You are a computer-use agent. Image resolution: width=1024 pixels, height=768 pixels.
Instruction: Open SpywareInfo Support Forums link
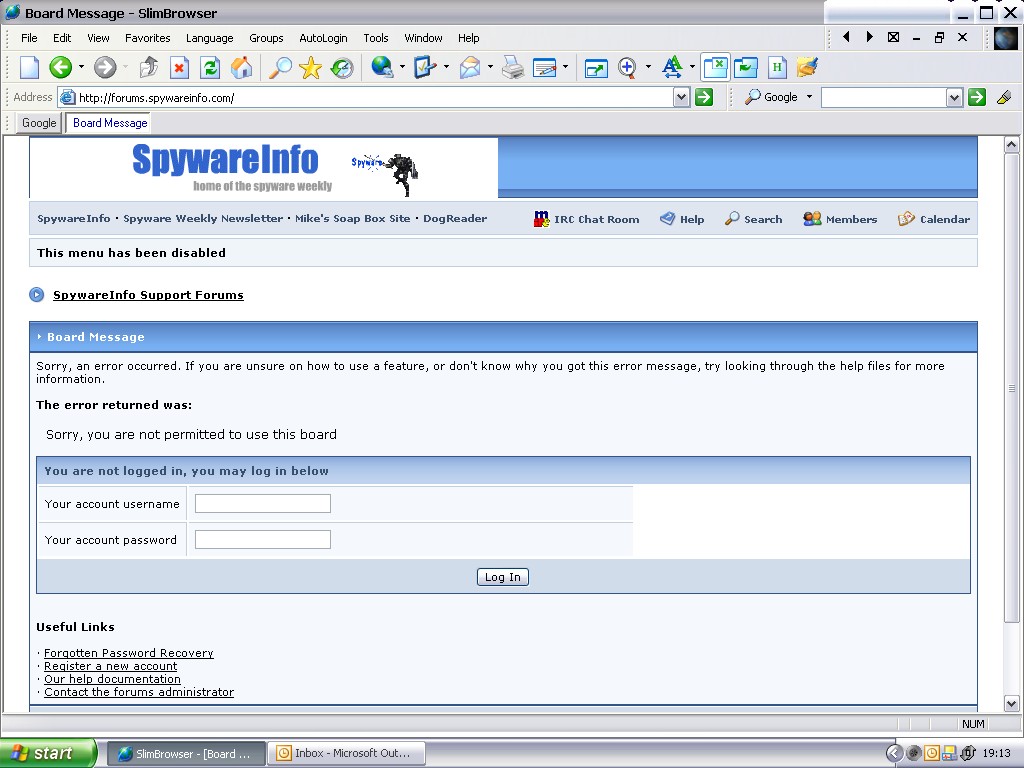click(x=148, y=295)
